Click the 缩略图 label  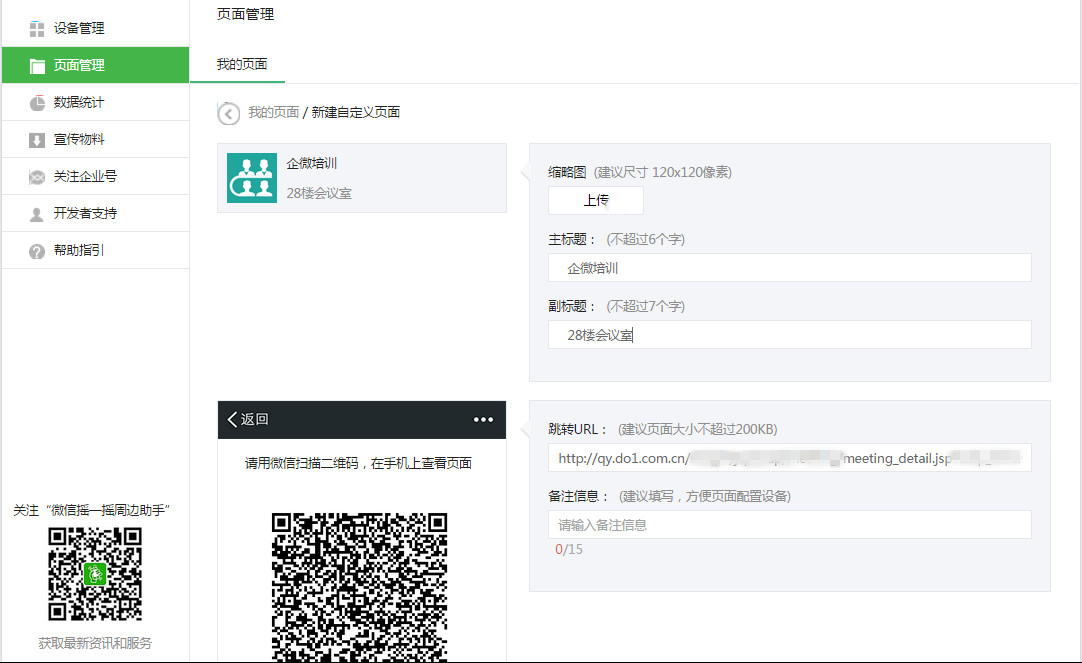point(567,172)
